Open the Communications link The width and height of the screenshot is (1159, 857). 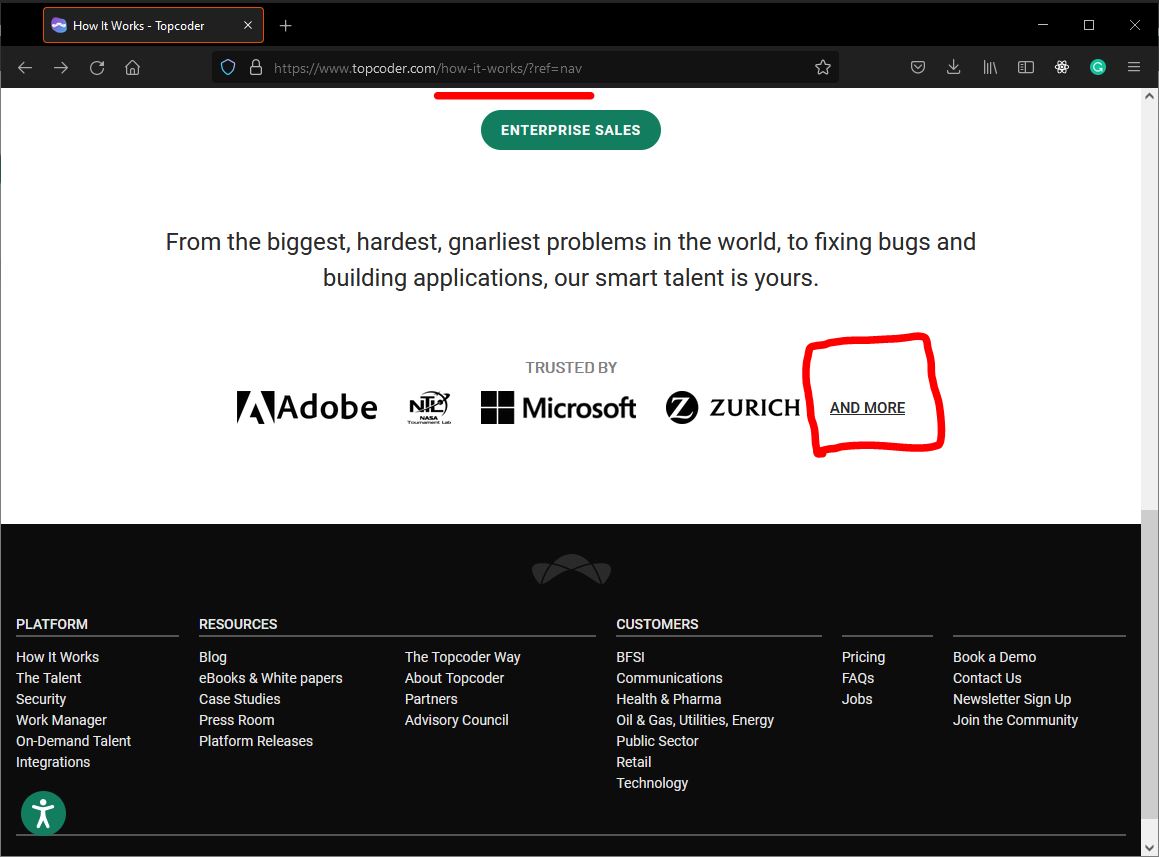click(670, 677)
